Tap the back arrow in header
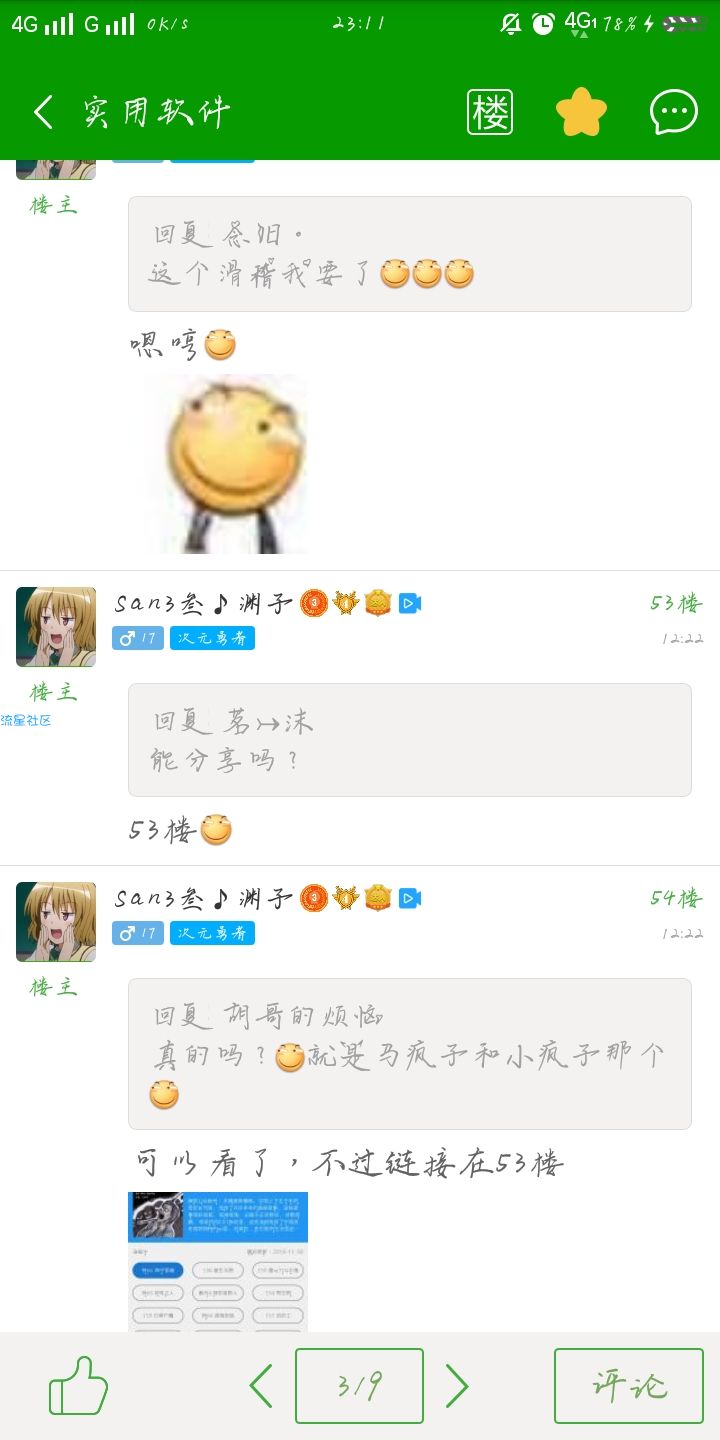Viewport: 720px width, 1440px height. [43, 112]
